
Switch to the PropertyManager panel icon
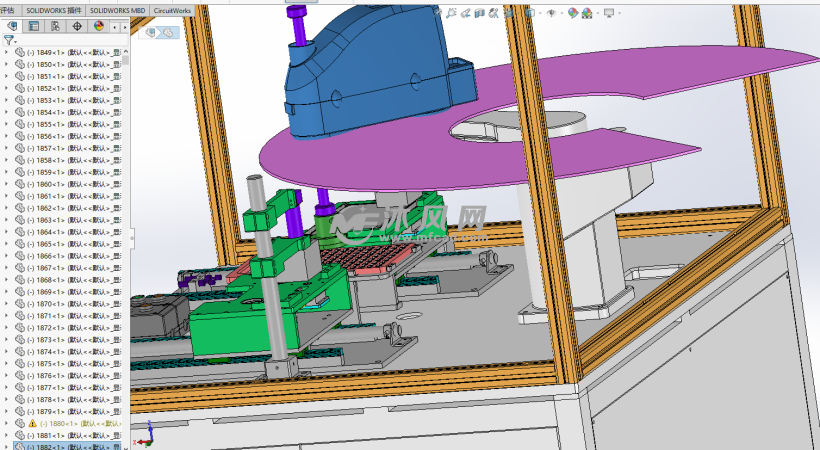tap(33, 26)
